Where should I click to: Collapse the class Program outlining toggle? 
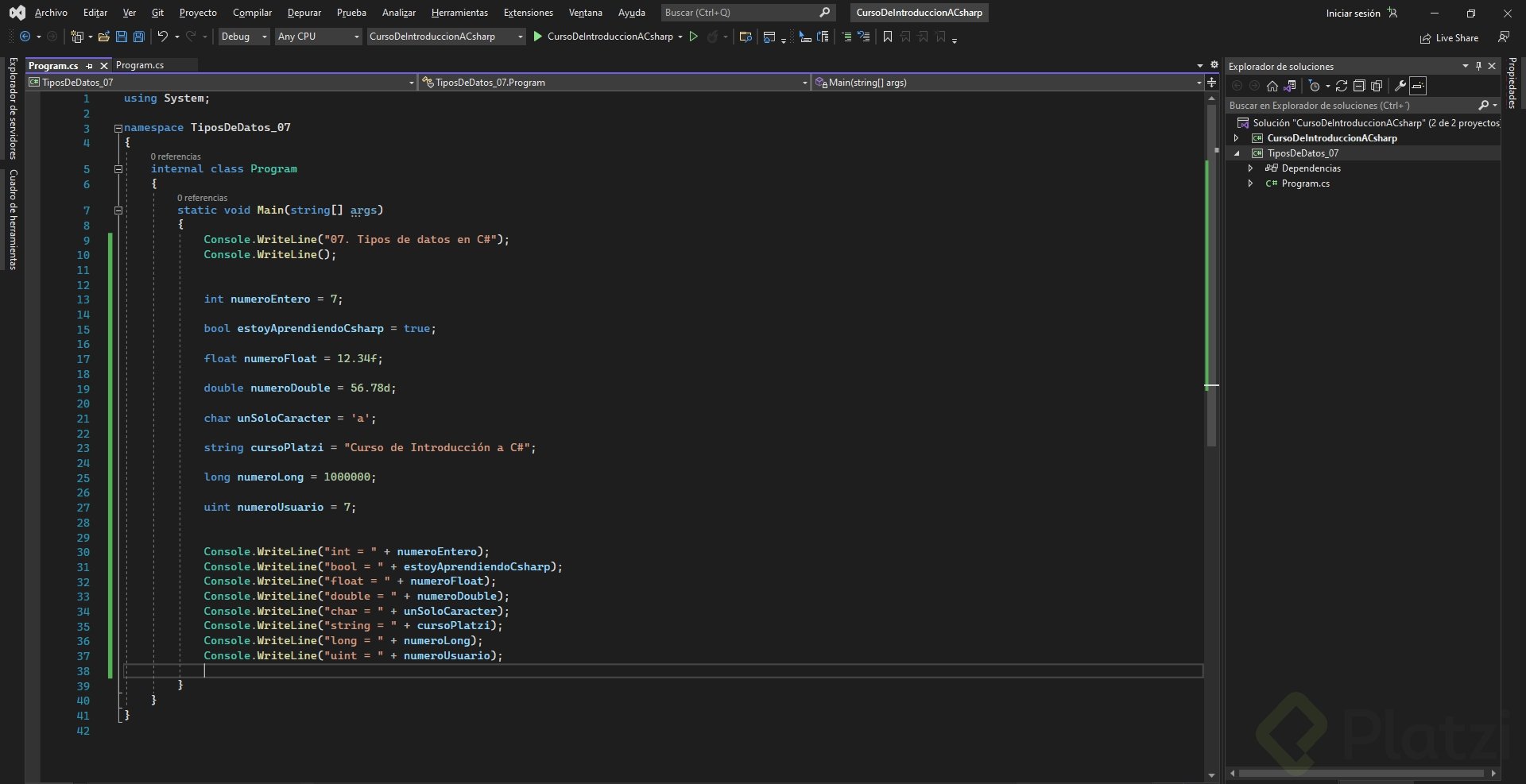point(118,169)
